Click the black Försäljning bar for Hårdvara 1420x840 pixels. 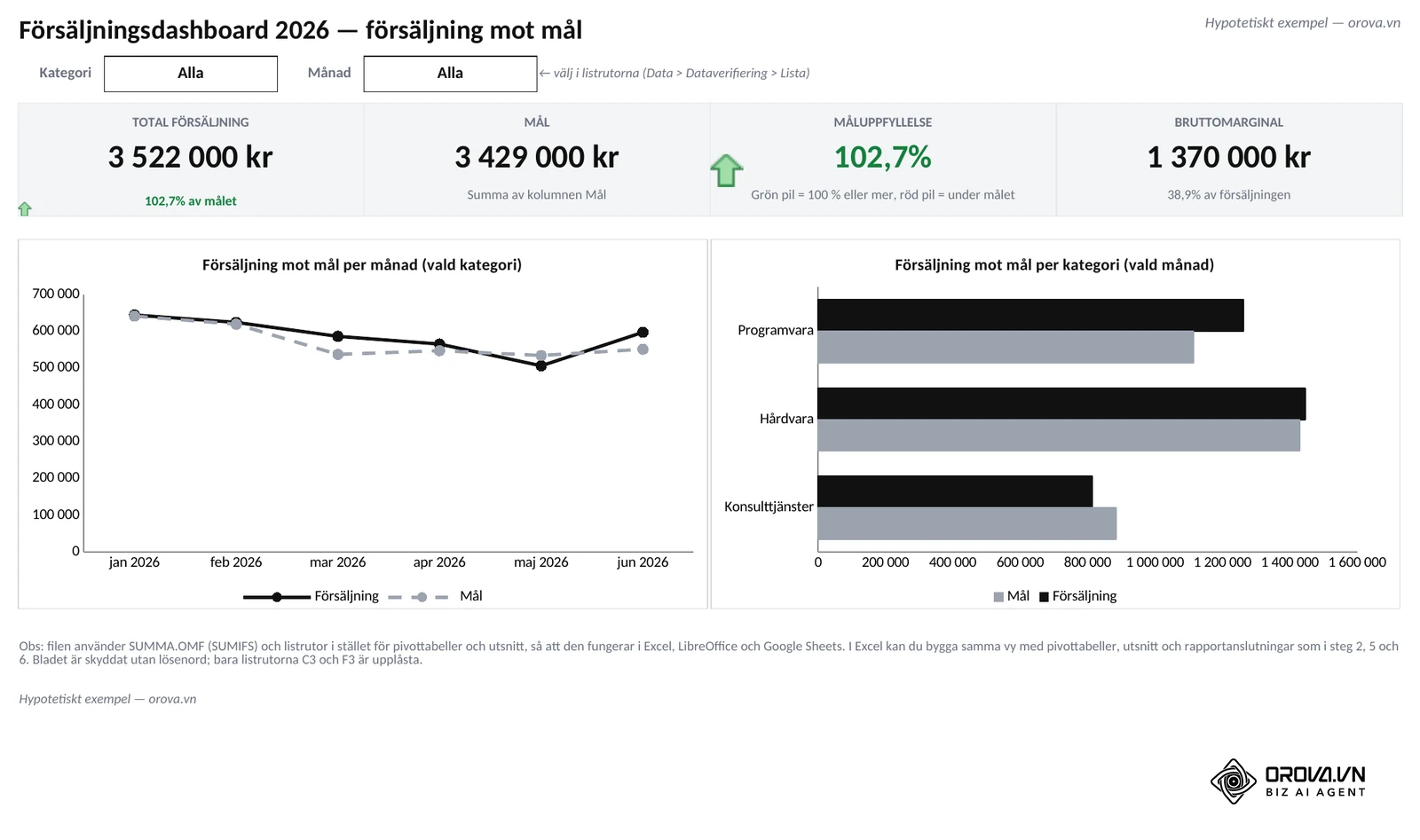tap(1061, 404)
